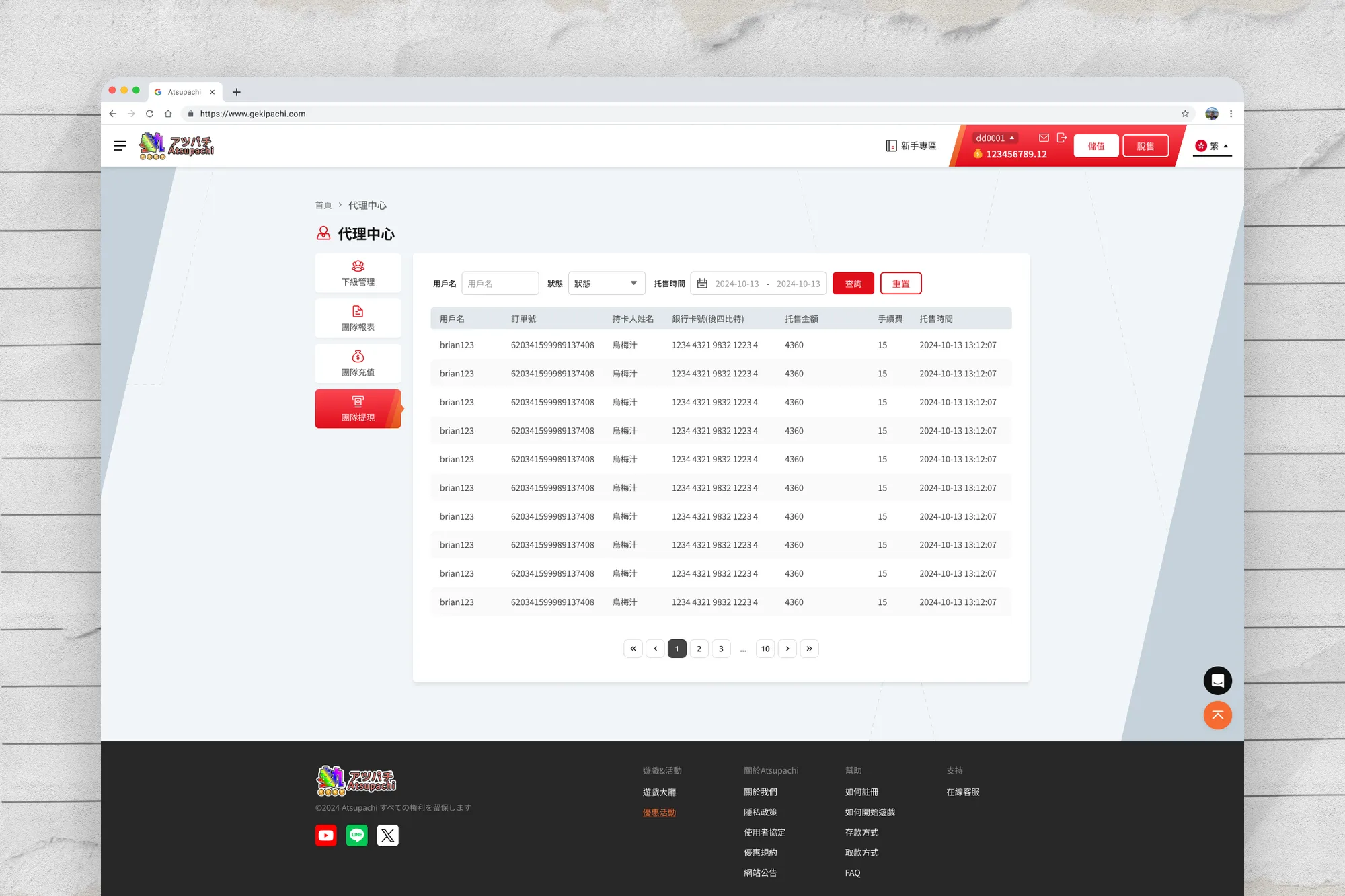
Task: Open the hamburger menu icon
Action: [120, 146]
